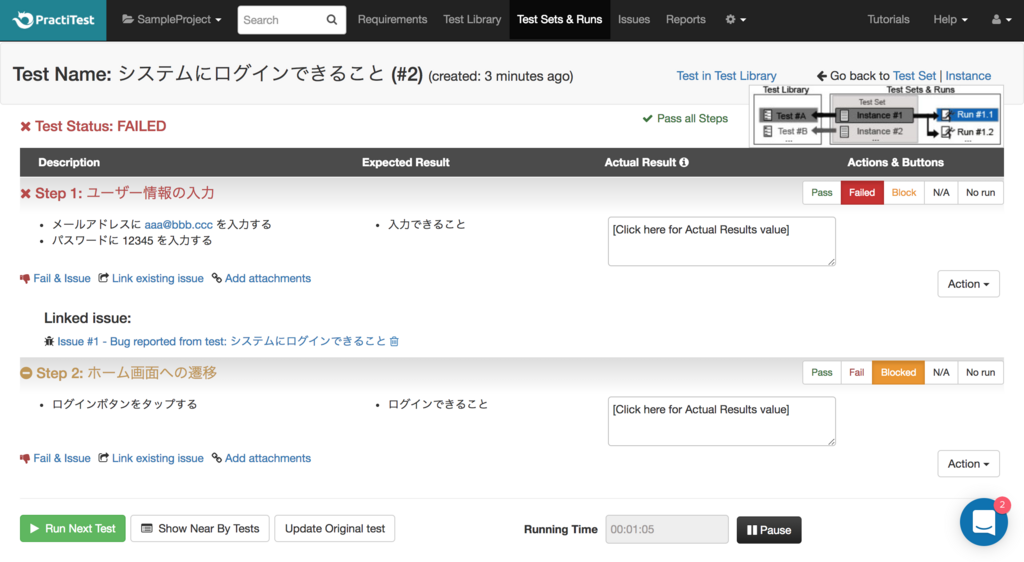1024x562 pixels.
Task: Open the chat support bubble
Action: click(984, 522)
